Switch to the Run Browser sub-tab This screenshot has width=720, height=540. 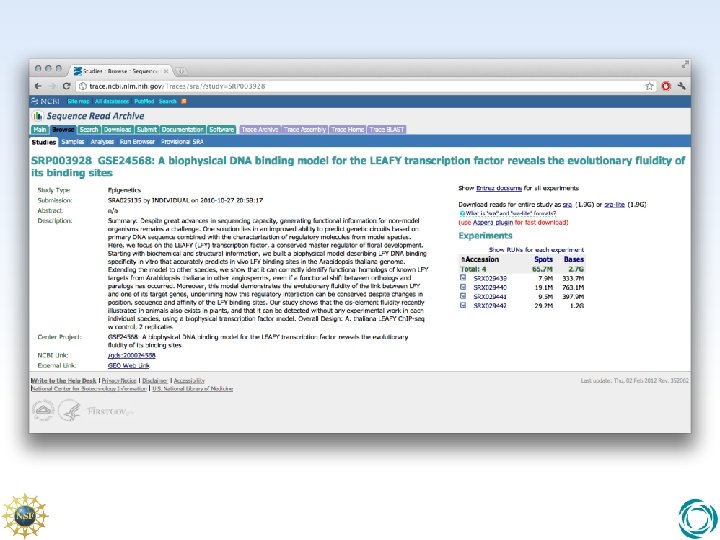137,142
